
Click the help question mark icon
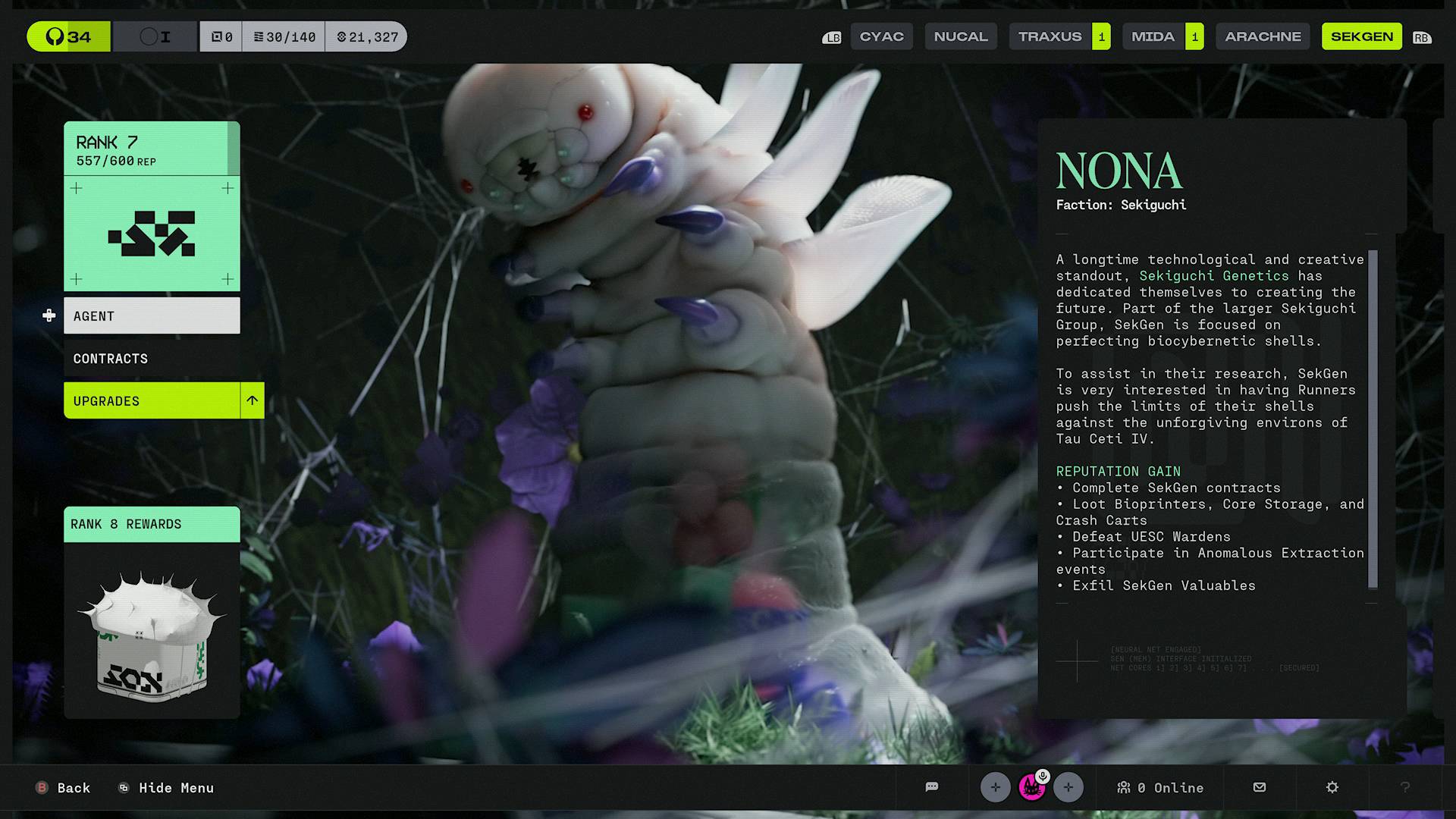coord(1404,787)
